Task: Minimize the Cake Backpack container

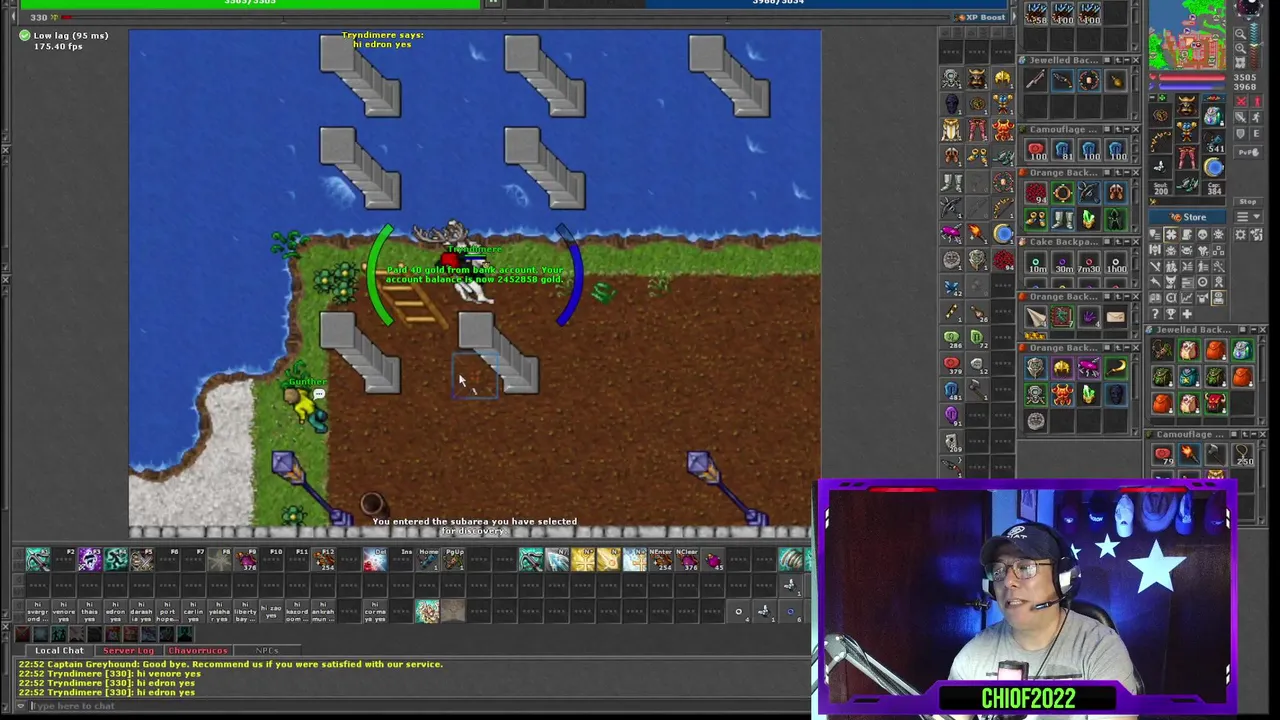Action: (x=1127, y=242)
